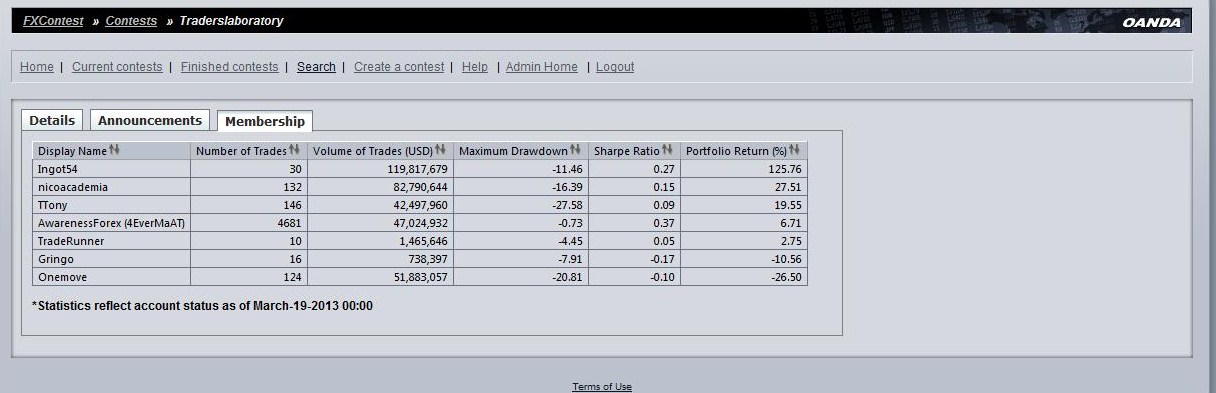The height and width of the screenshot is (393, 1216).
Task: Click volume value 738,397
Action: (x=429, y=259)
